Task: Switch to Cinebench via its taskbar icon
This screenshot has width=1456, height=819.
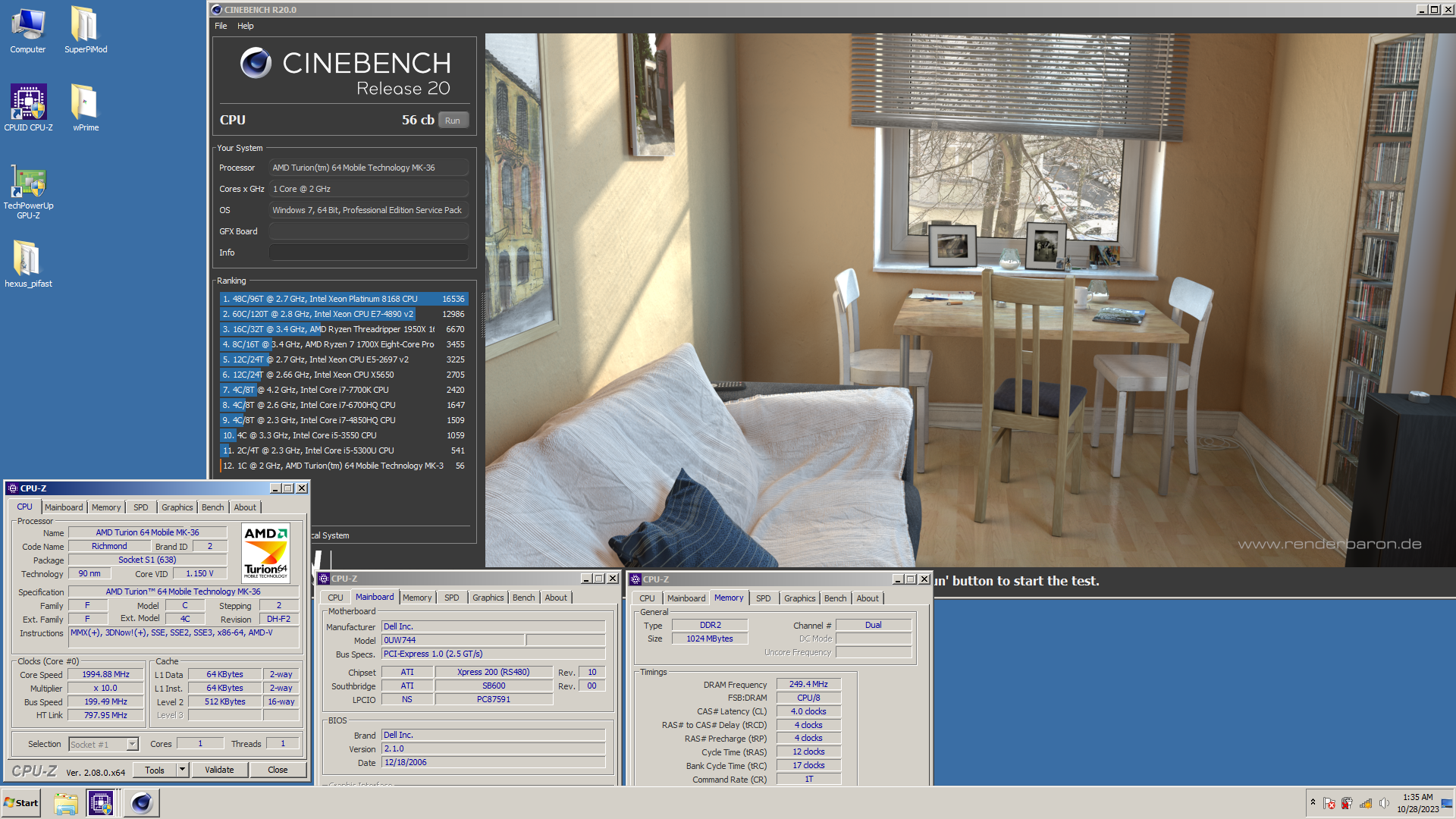Action: coord(141,803)
